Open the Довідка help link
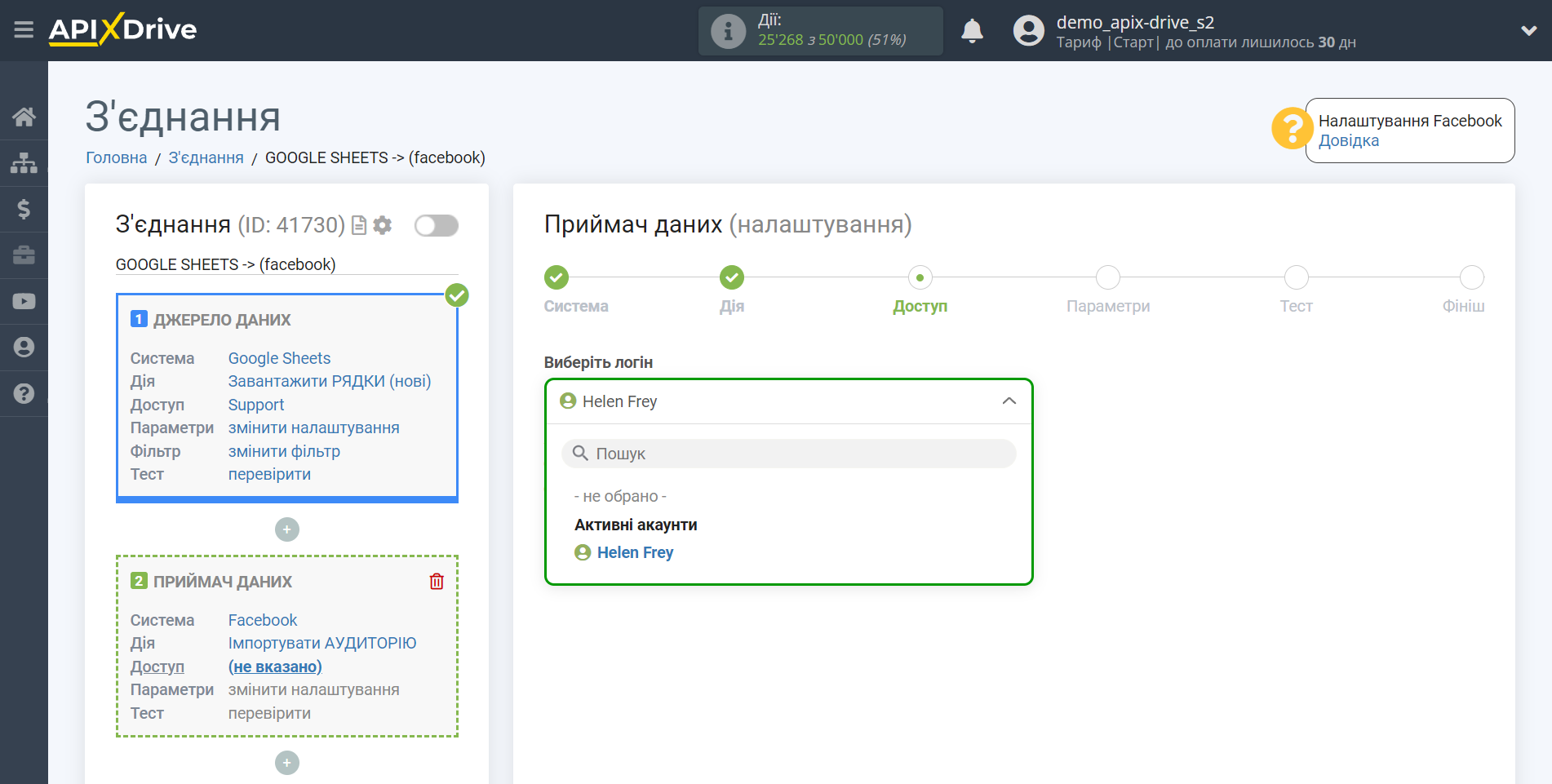 tap(1348, 140)
